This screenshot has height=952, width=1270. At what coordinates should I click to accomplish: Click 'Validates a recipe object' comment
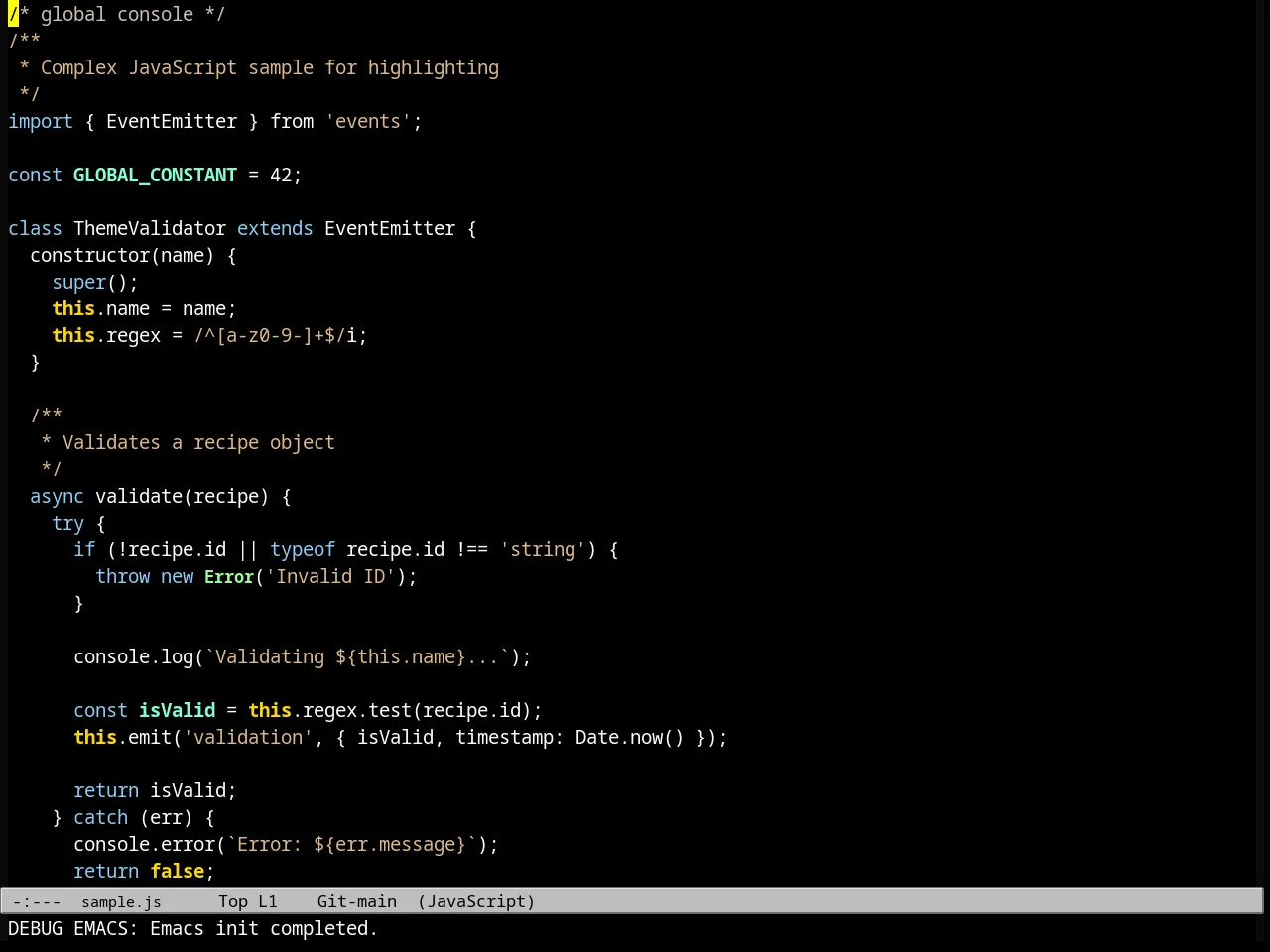point(198,443)
